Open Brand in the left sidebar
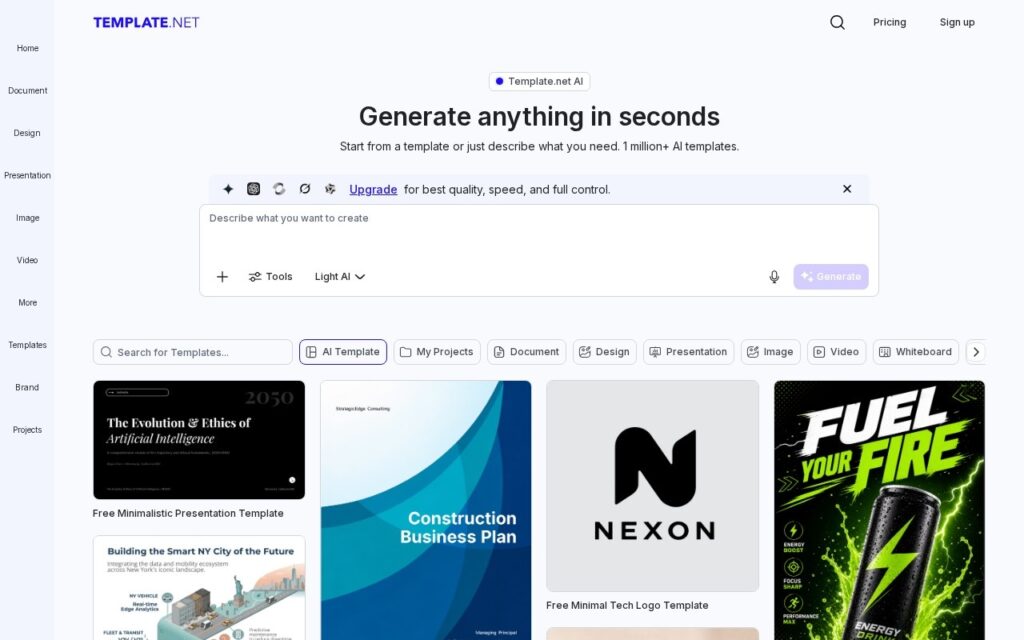 tap(27, 388)
